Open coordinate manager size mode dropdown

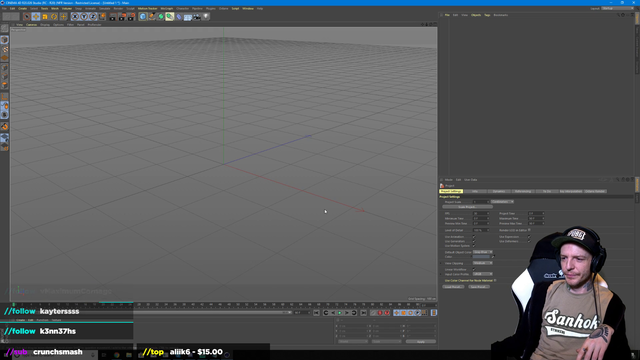point(387,341)
